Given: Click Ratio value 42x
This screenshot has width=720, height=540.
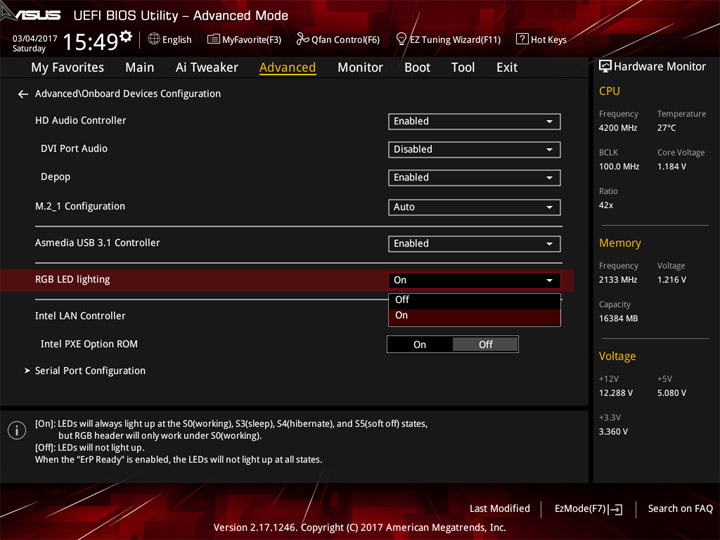Looking at the screenshot, I should coord(606,205).
